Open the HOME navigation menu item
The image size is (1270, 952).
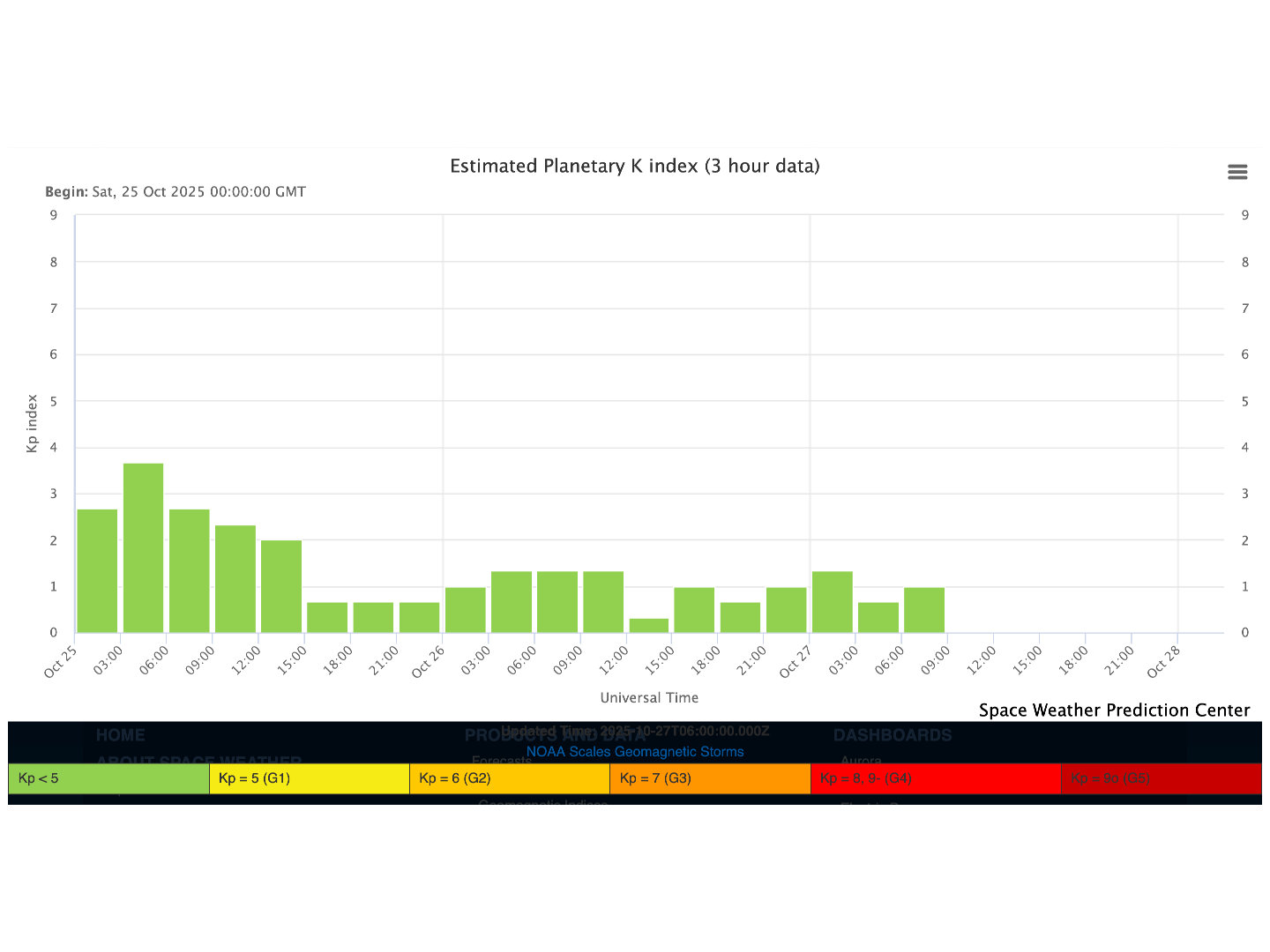(120, 735)
